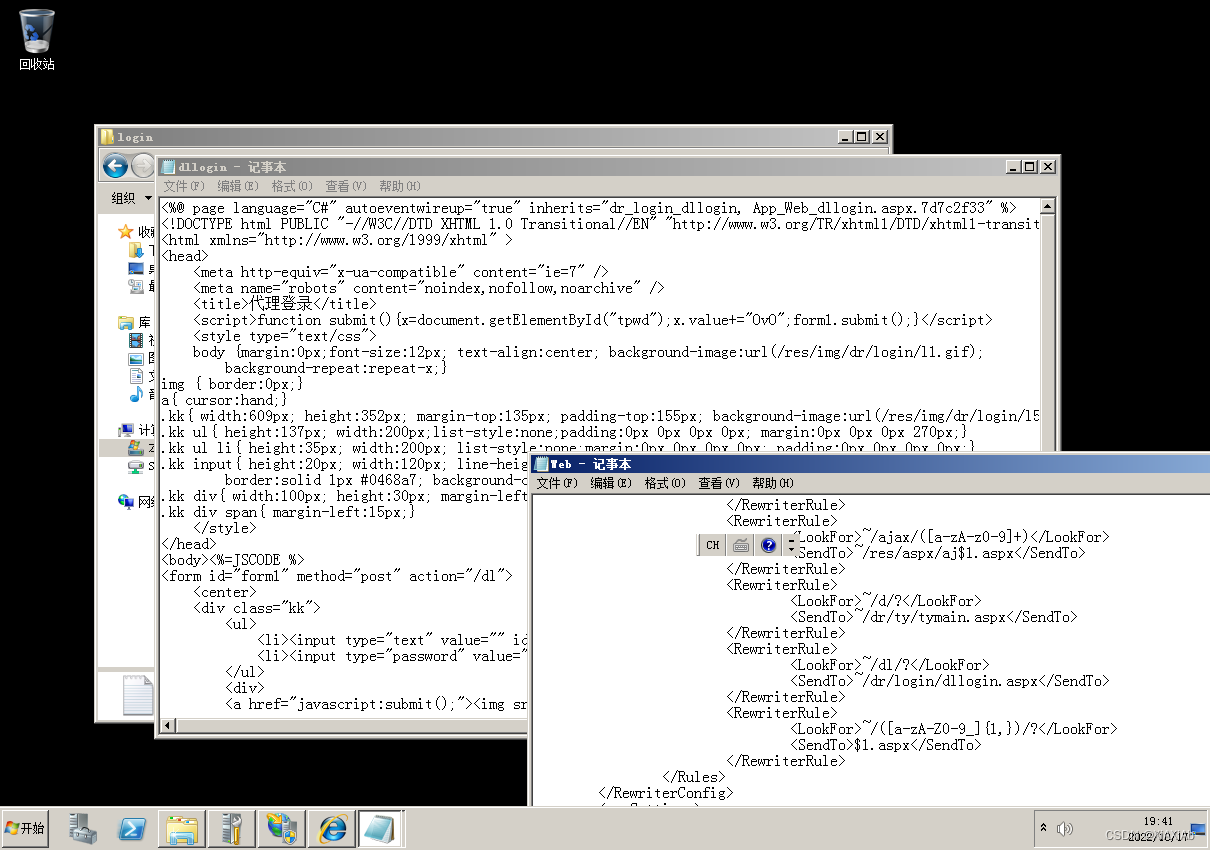The width and height of the screenshot is (1210, 850).
Task: Select Documents library icon in sidebar
Action: (136, 376)
